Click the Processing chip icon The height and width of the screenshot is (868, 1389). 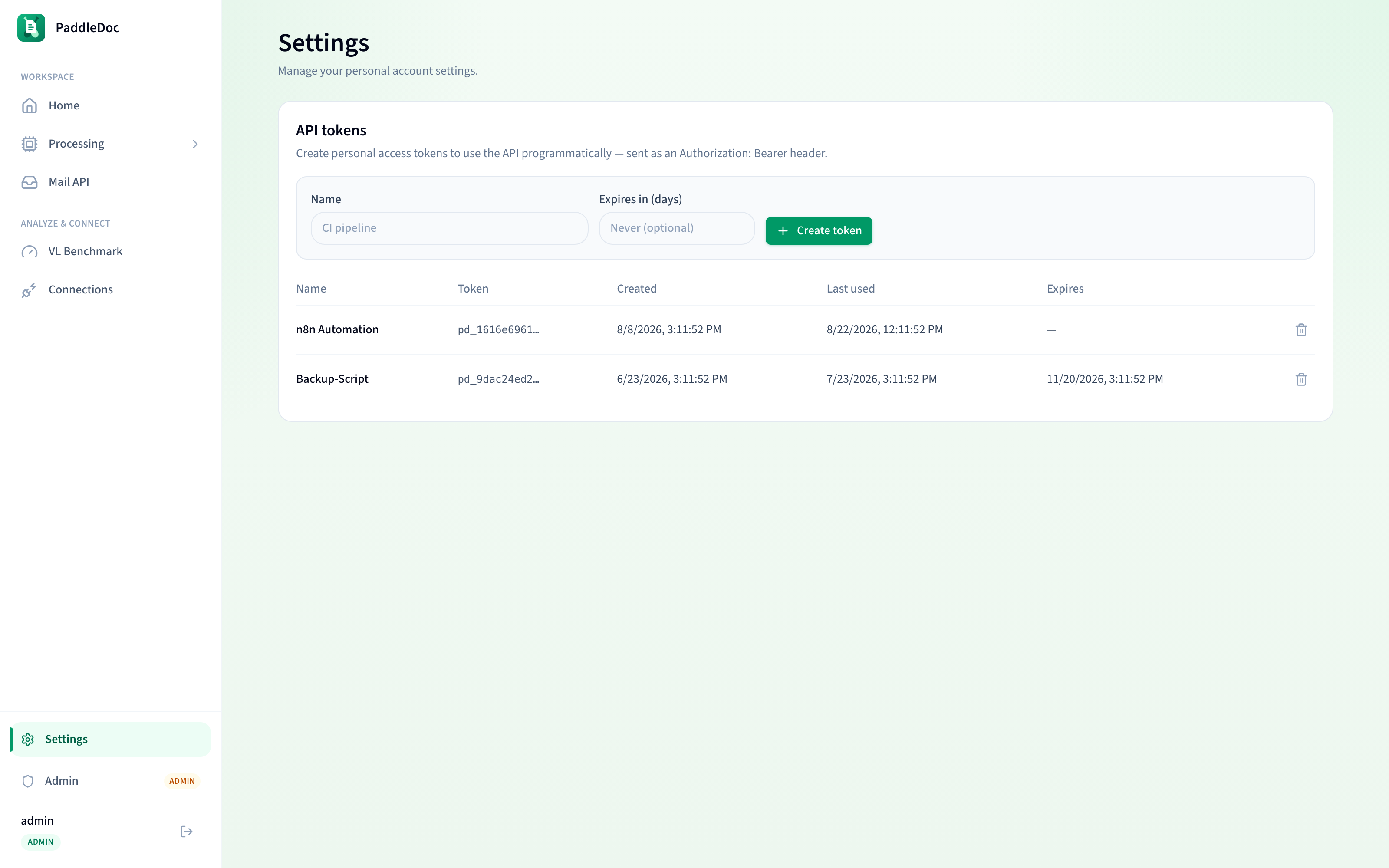(x=29, y=144)
